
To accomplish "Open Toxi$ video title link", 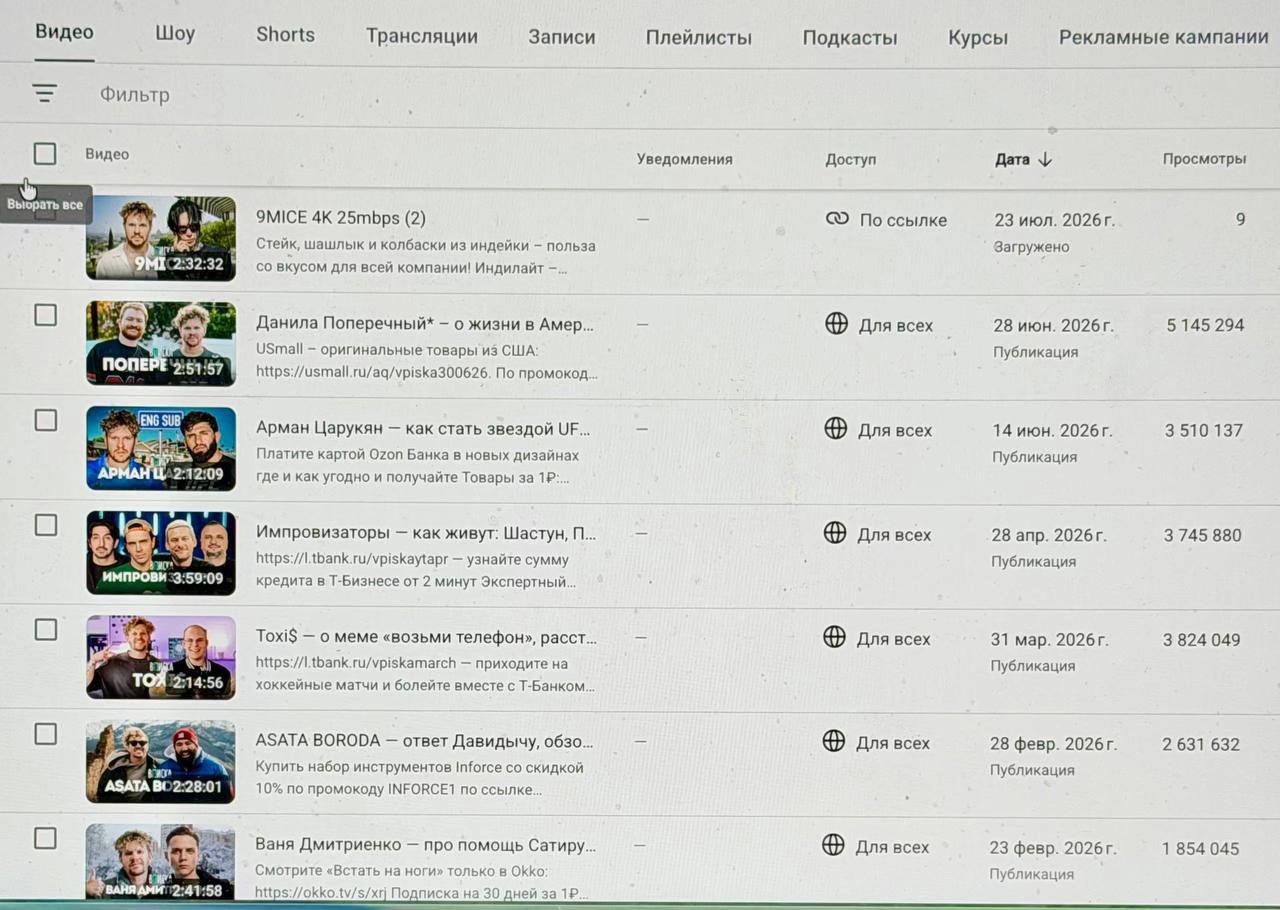I will [x=426, y=637].
